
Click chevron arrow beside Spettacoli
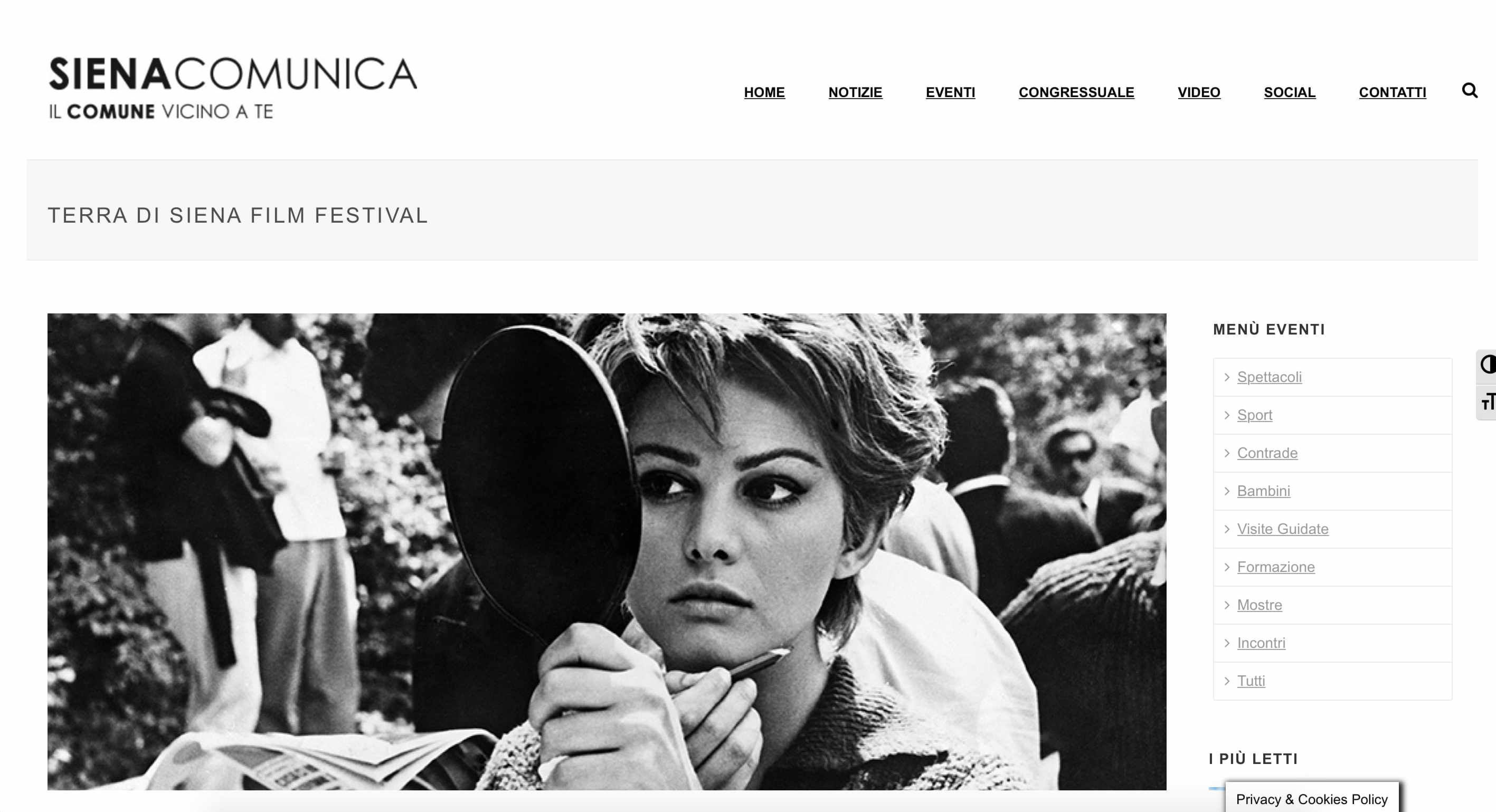(1227, 377)
